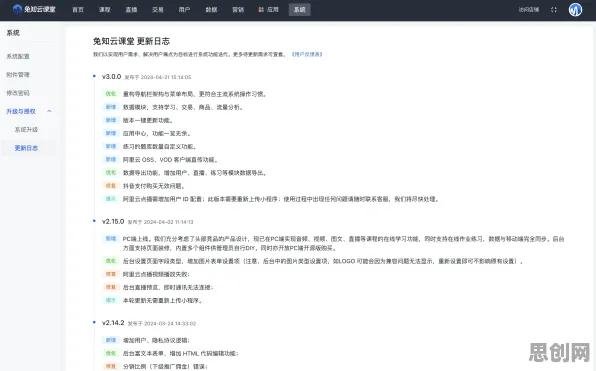Open the user avatar menu at top right
This screenshot has width=596, height=371.
tap(575, 10)
